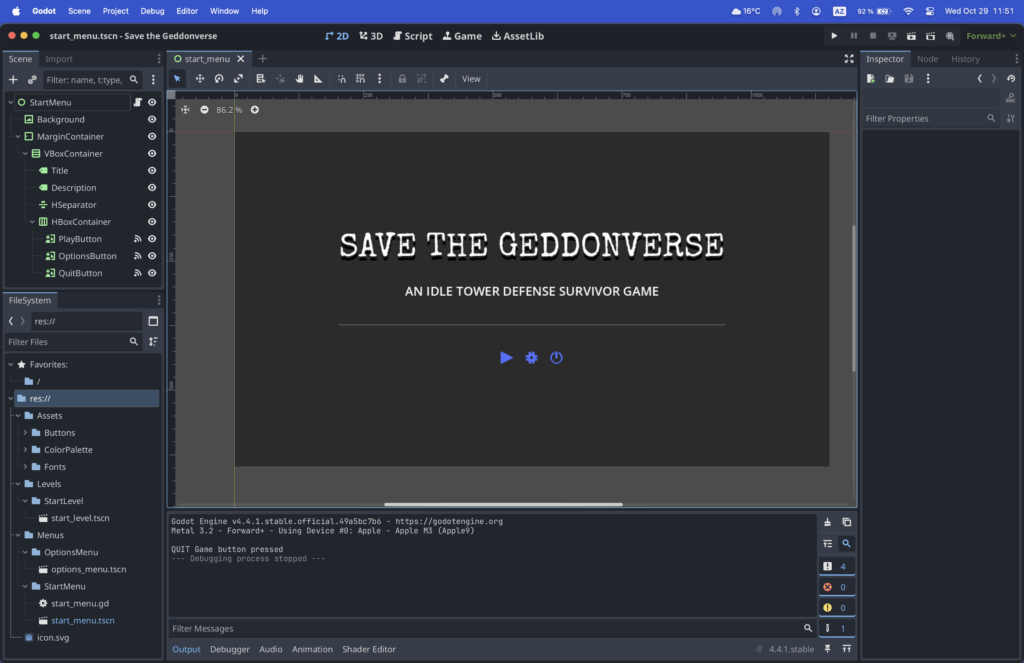Switch to the Script workspace

412,36
